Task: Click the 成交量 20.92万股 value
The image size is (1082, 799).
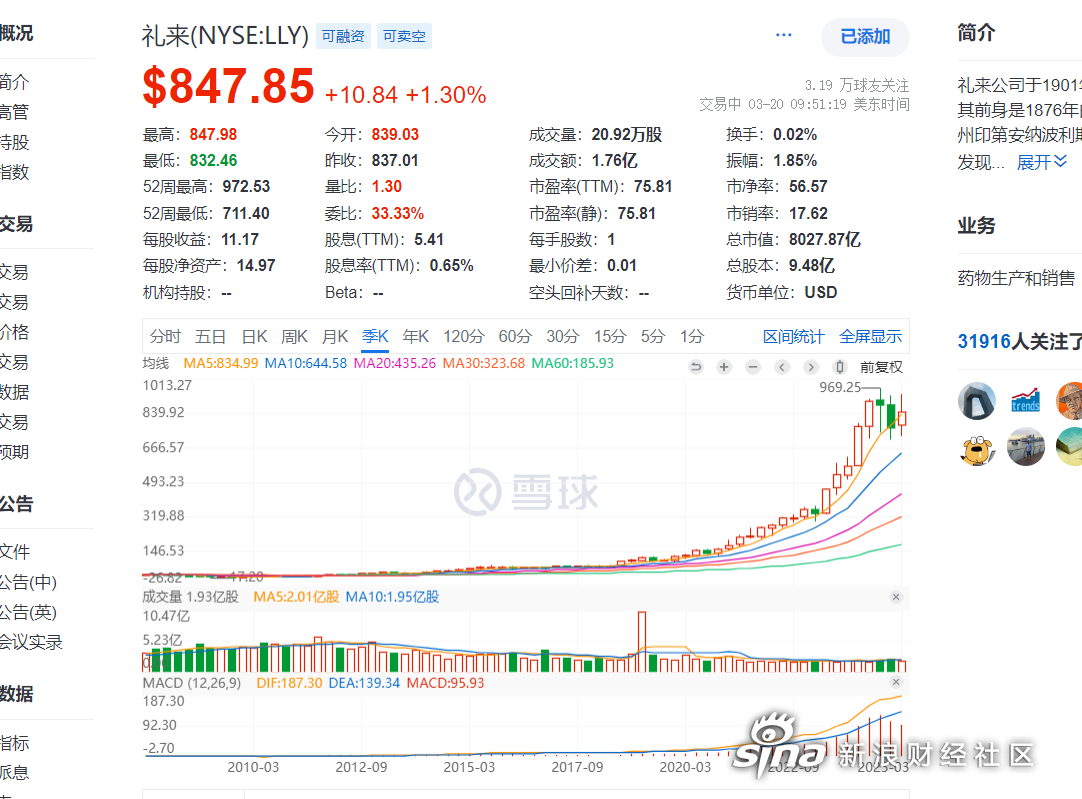Action: (627, 135)
